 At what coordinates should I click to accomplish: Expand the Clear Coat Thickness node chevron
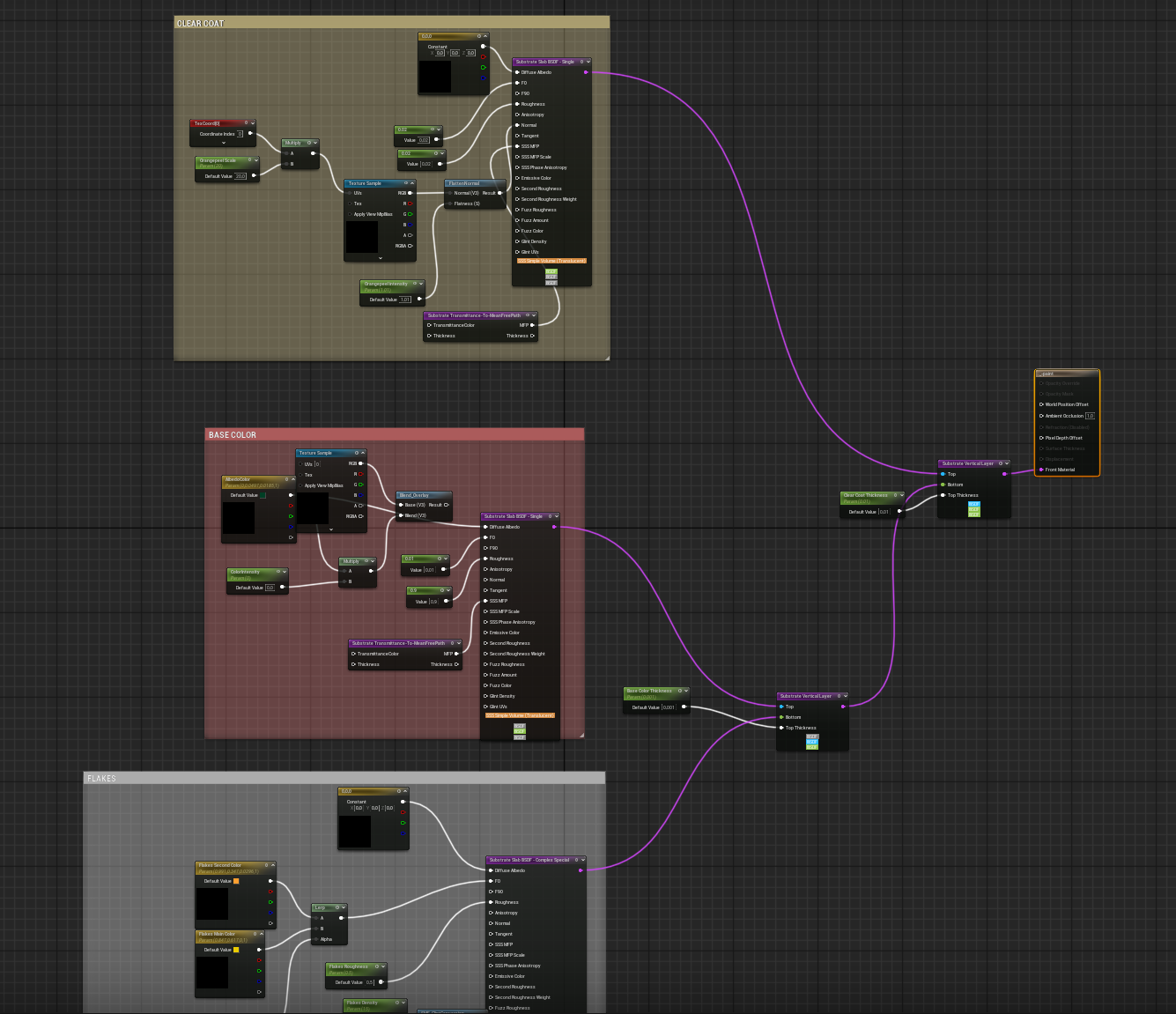coord(901,495)
